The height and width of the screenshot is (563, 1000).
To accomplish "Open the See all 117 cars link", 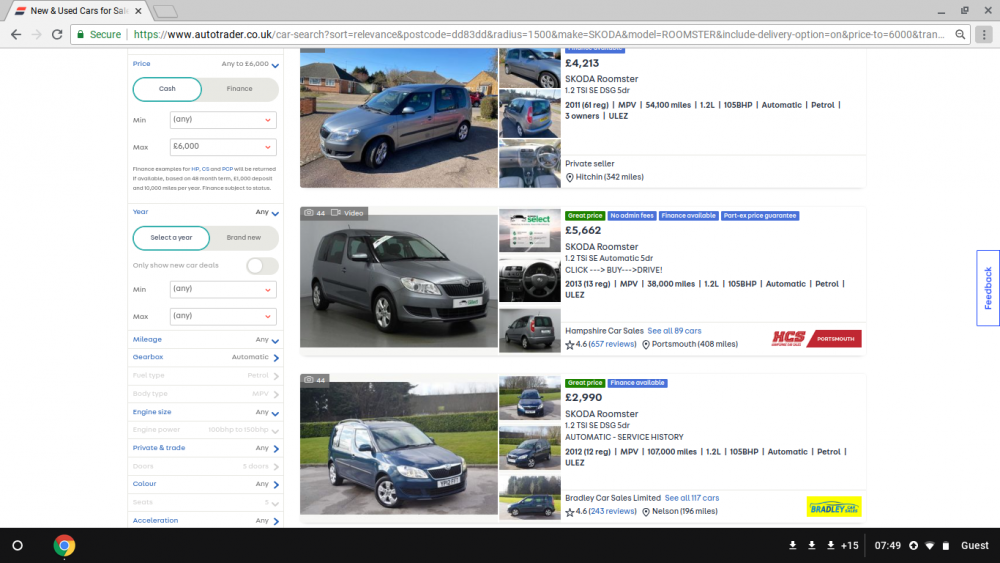I will 691,498.
